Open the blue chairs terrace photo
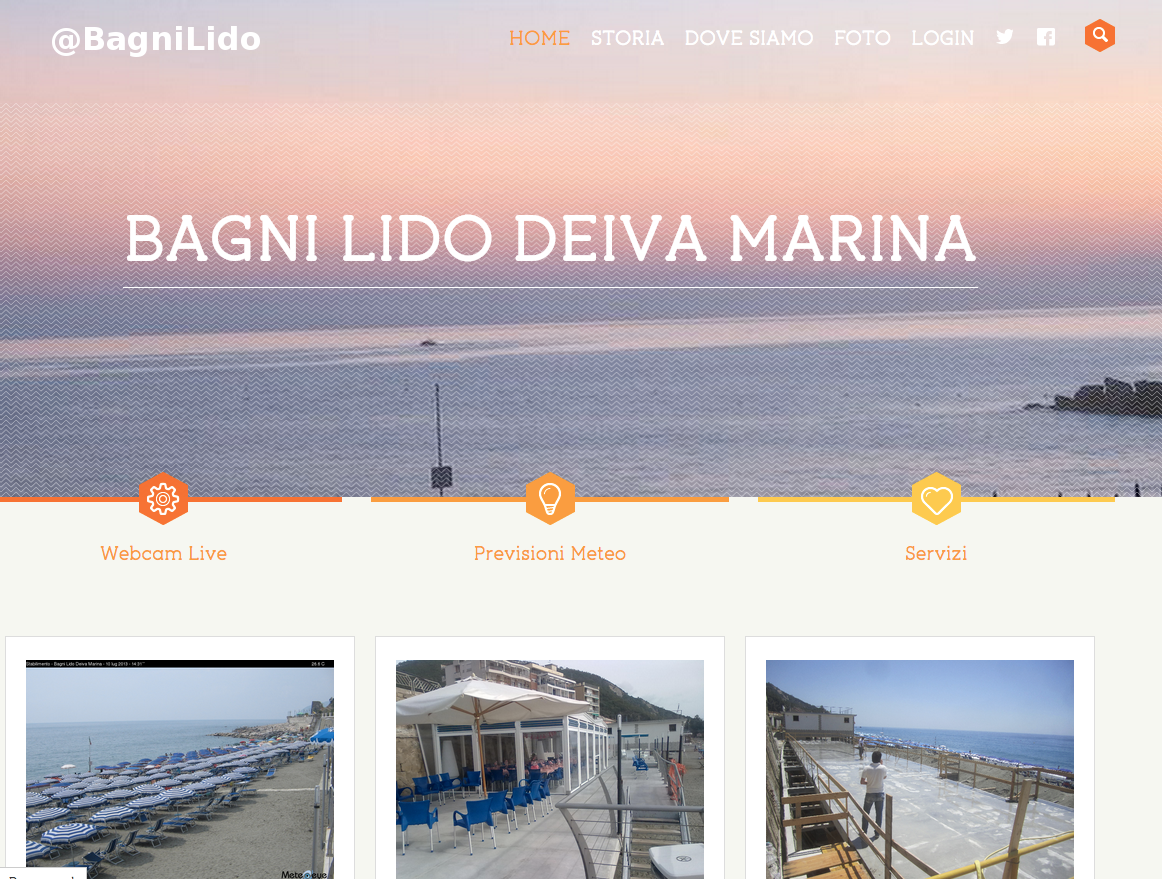 (550, 769)
